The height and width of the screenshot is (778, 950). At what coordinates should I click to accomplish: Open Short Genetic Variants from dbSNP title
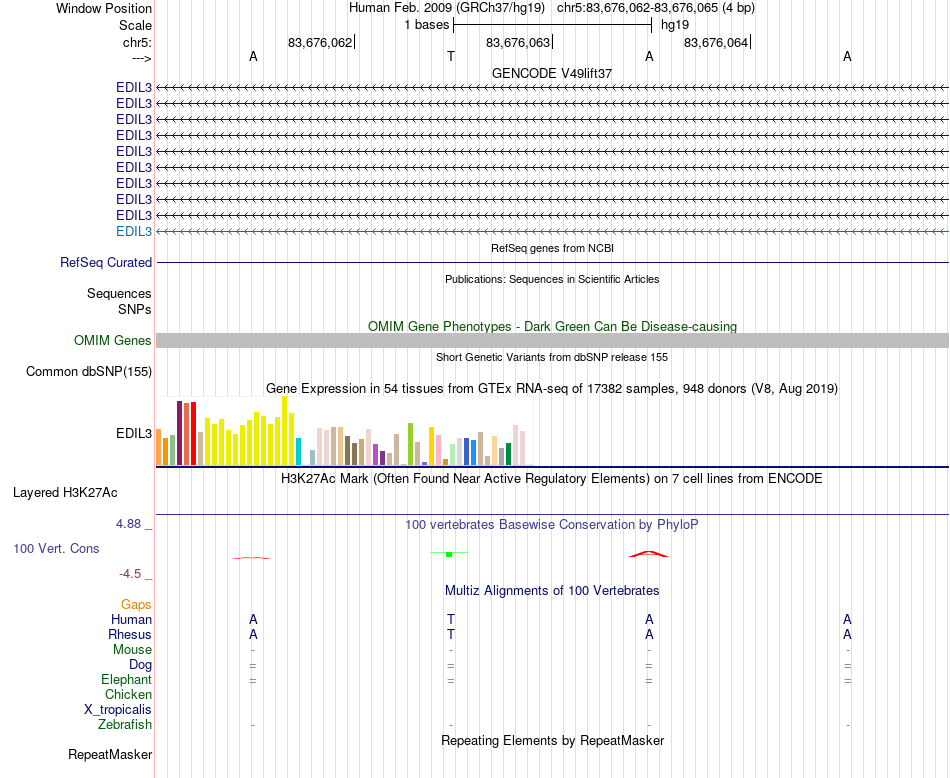[x=552, y=357]
